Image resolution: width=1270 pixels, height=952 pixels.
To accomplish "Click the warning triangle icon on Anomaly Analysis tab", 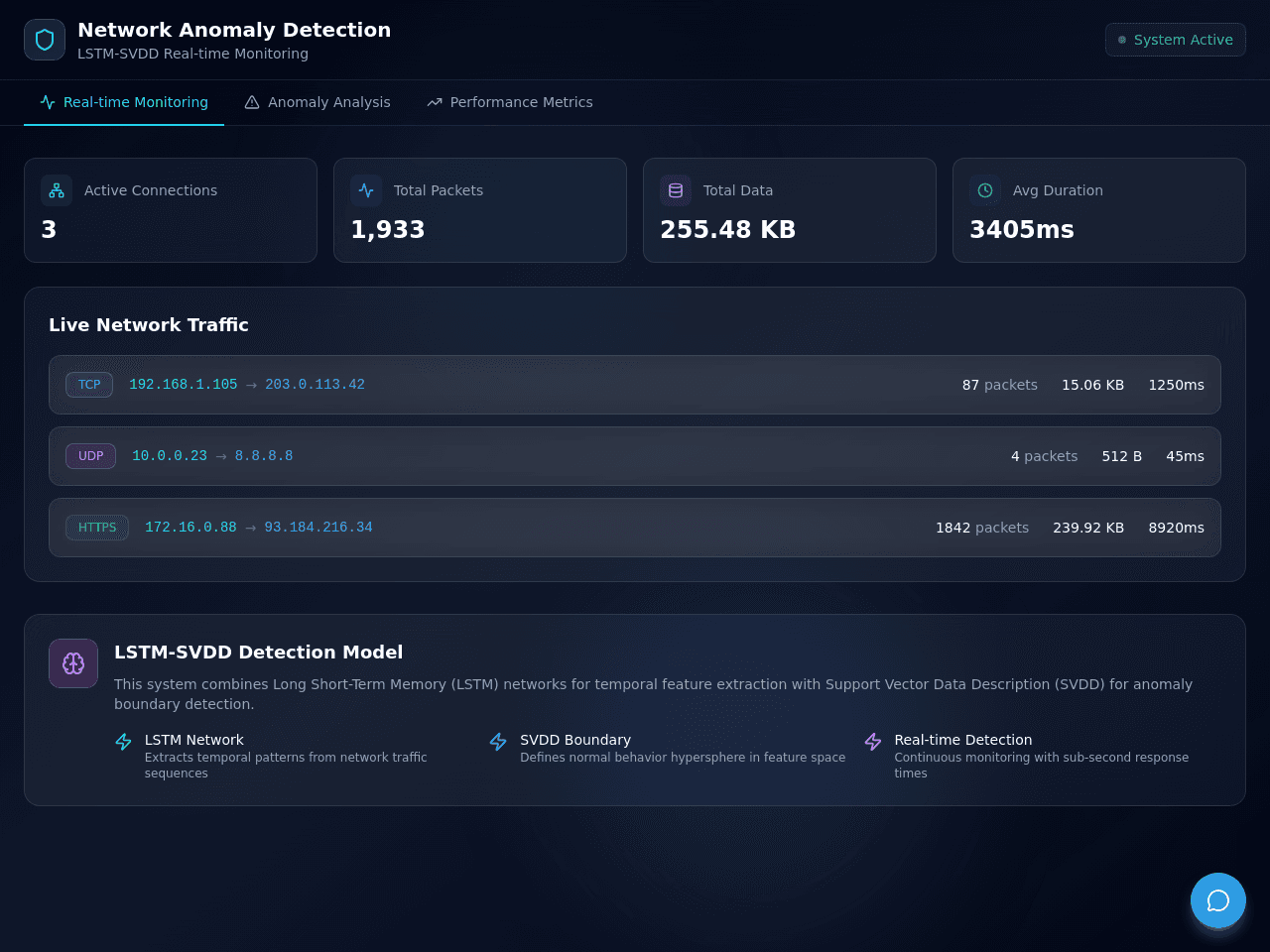I will [252, 102].
